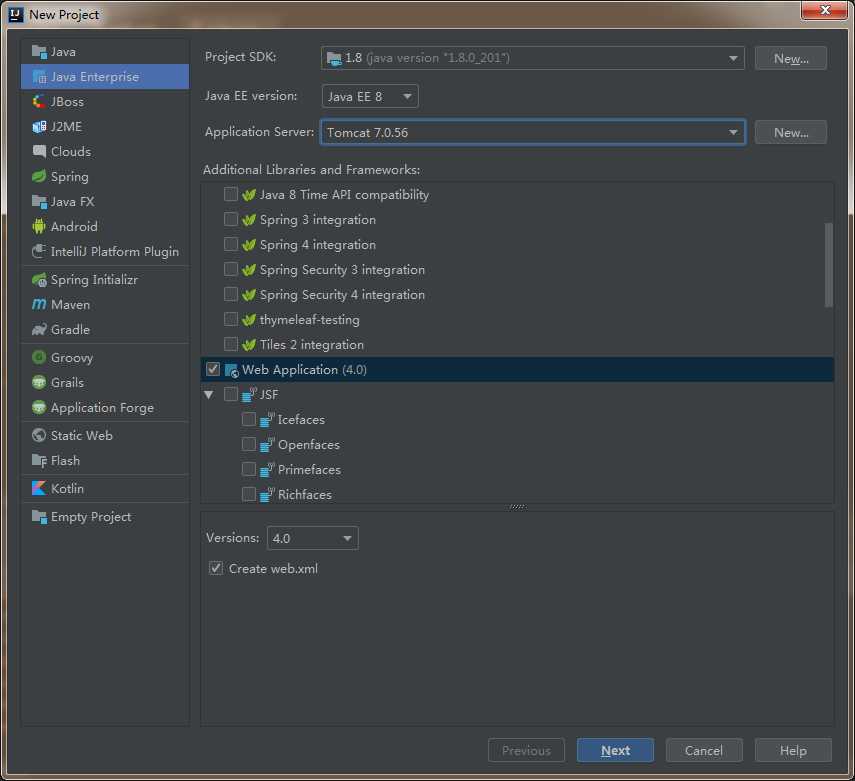Click the Spring Initializr icon

pyautogui.click(x=39, y=280)
